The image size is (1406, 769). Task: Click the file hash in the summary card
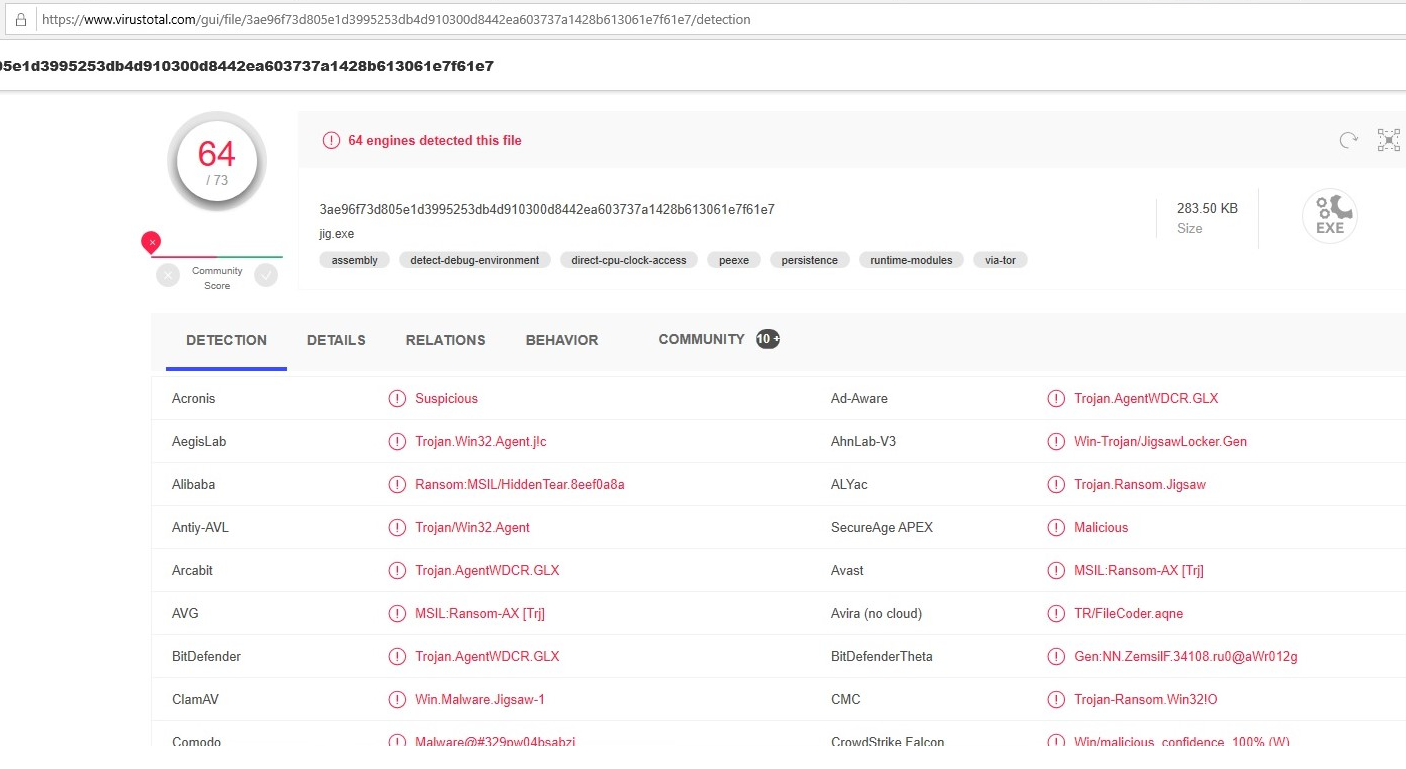click(547, 210)
